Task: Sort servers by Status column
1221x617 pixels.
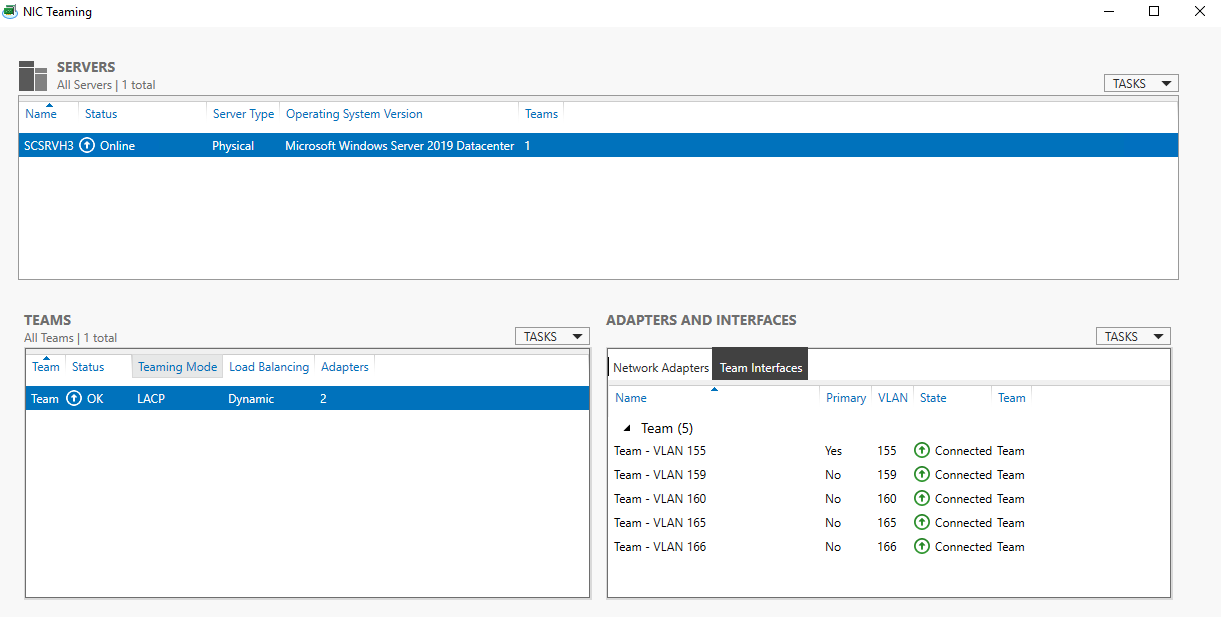Action: pyautogui.click(x=101, y=114)
